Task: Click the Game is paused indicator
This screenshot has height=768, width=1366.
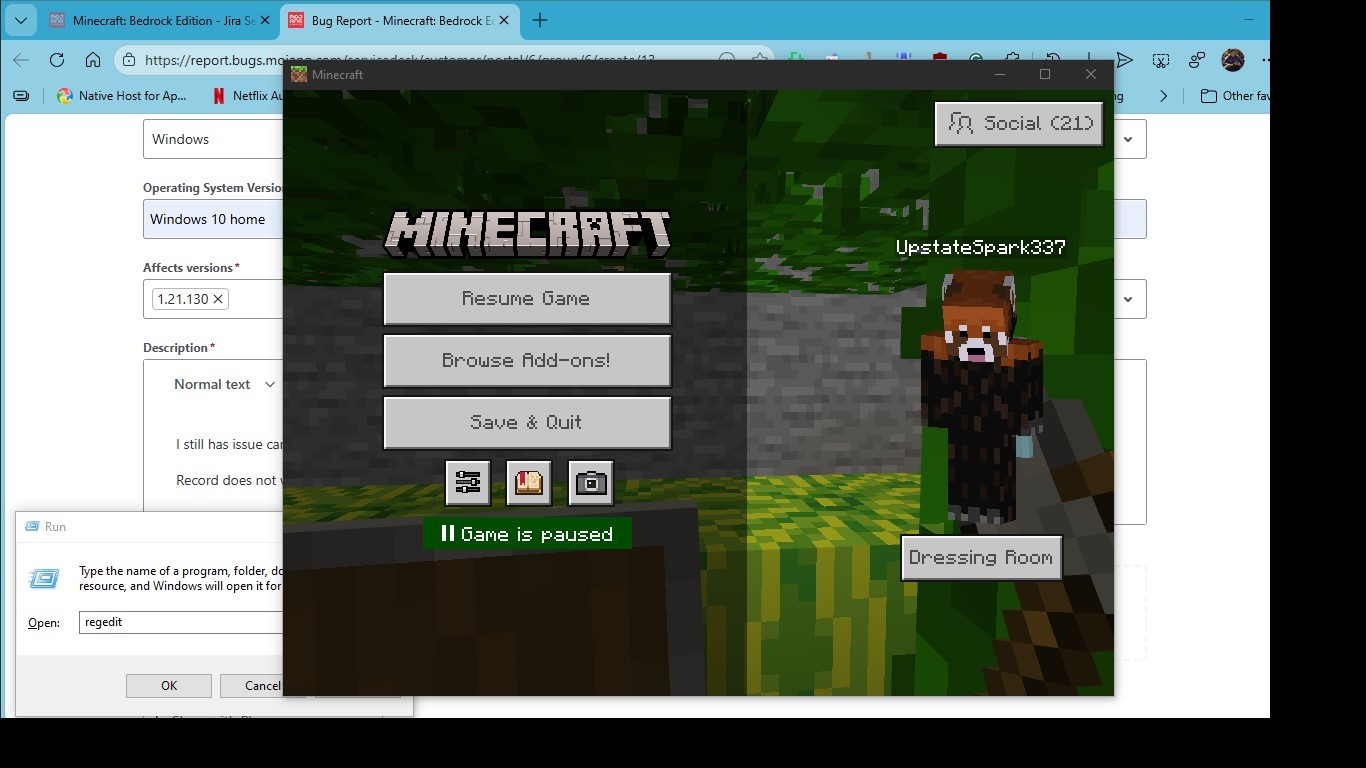Action: coord(527,534)
